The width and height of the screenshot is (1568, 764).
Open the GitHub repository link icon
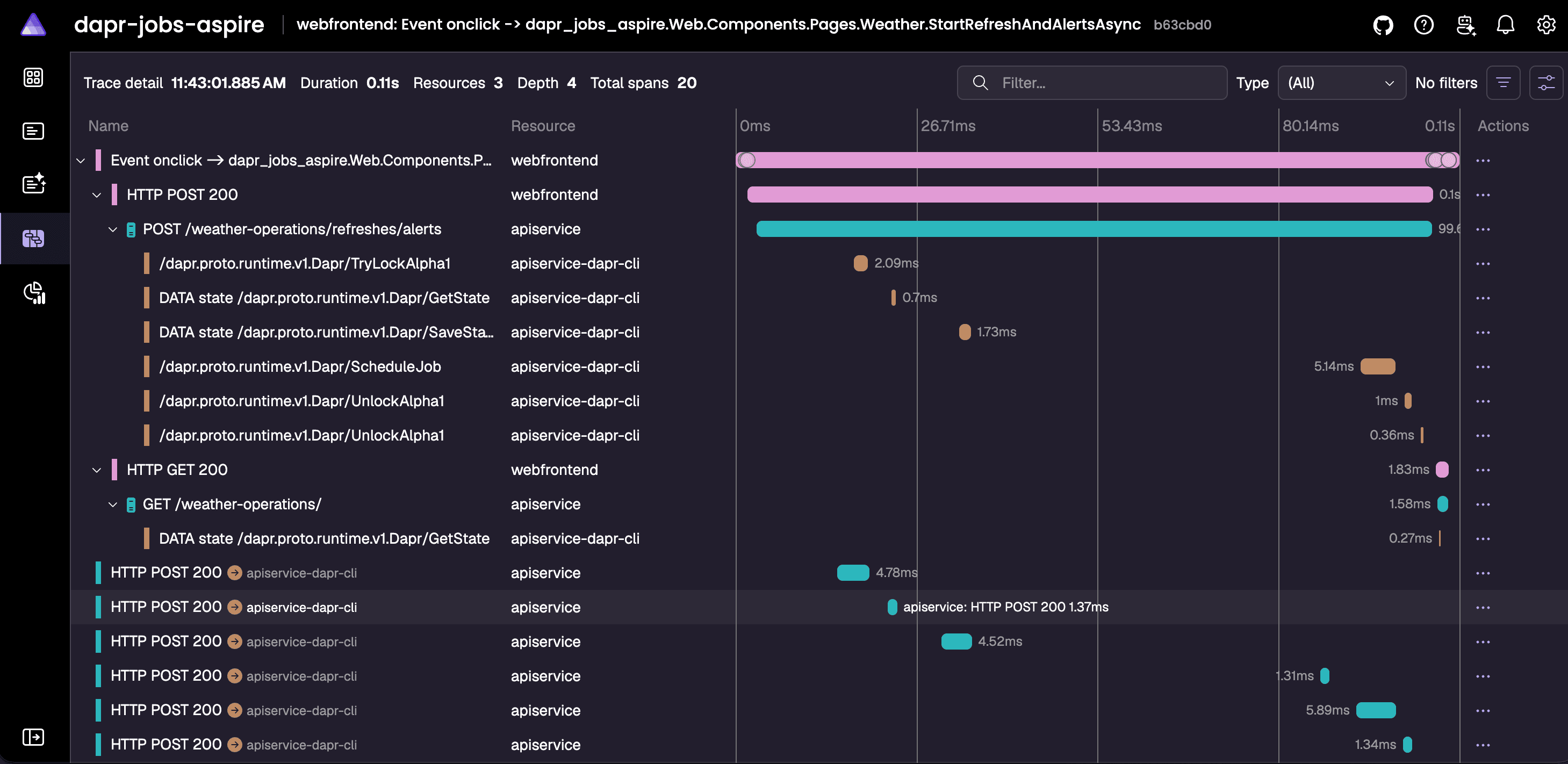1383,25
